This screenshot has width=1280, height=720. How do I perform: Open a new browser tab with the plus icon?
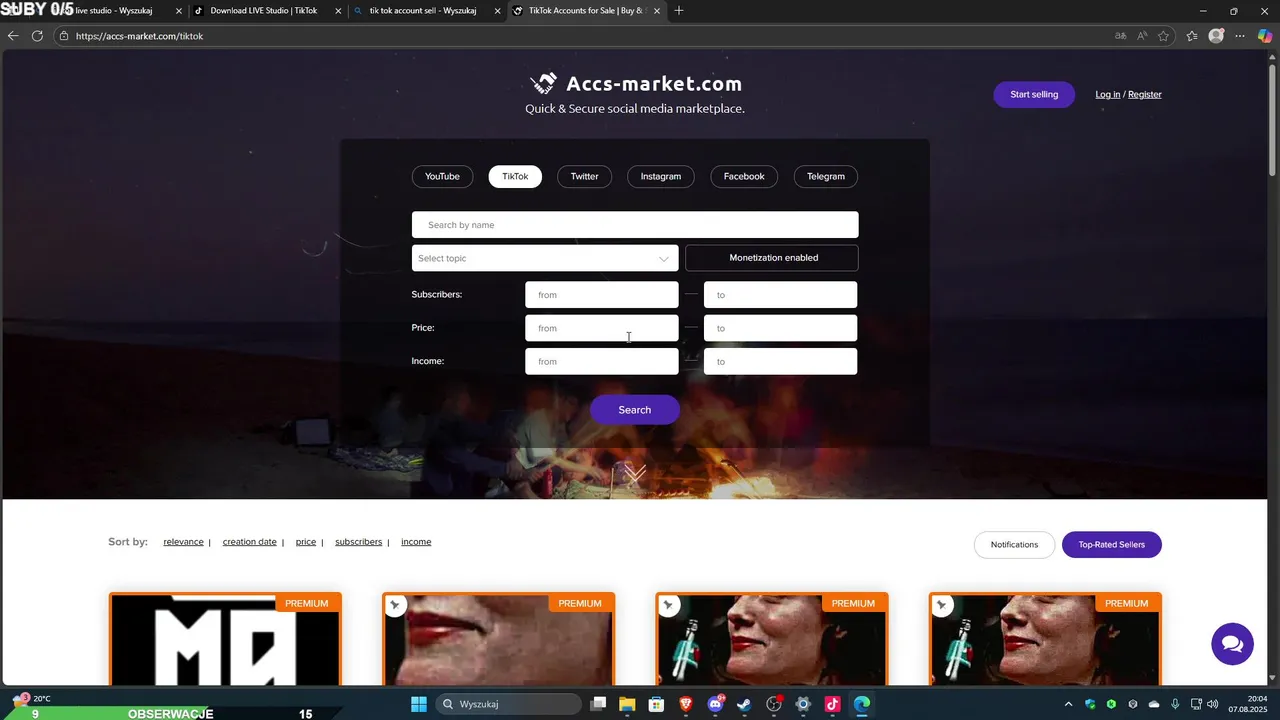(679, 11)
